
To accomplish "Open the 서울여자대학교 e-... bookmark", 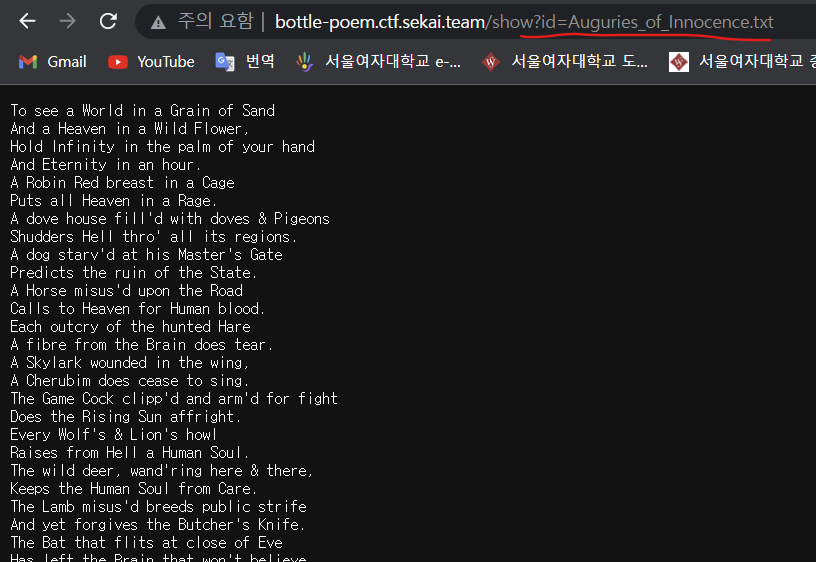I will coord(393,61).
